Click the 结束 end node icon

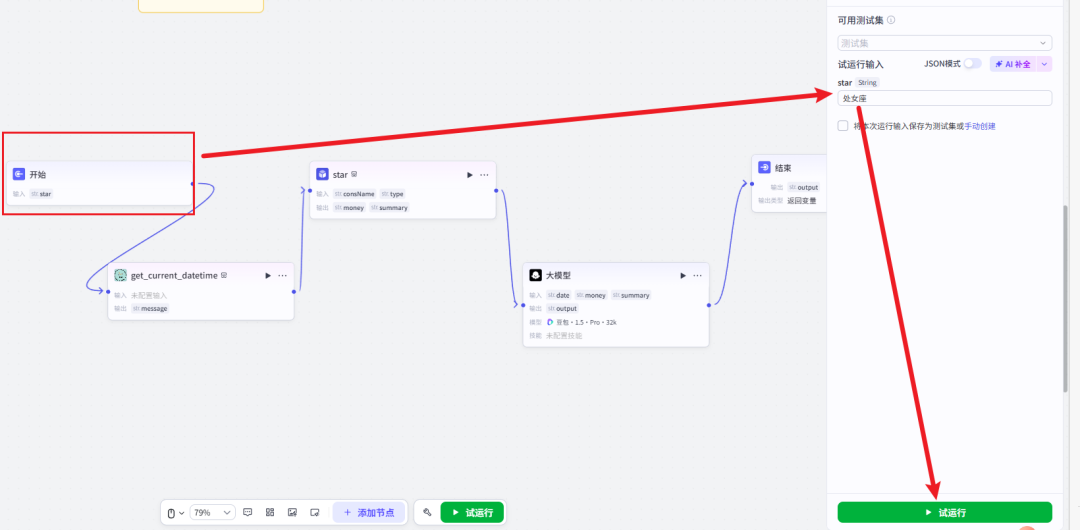point(764,167)
